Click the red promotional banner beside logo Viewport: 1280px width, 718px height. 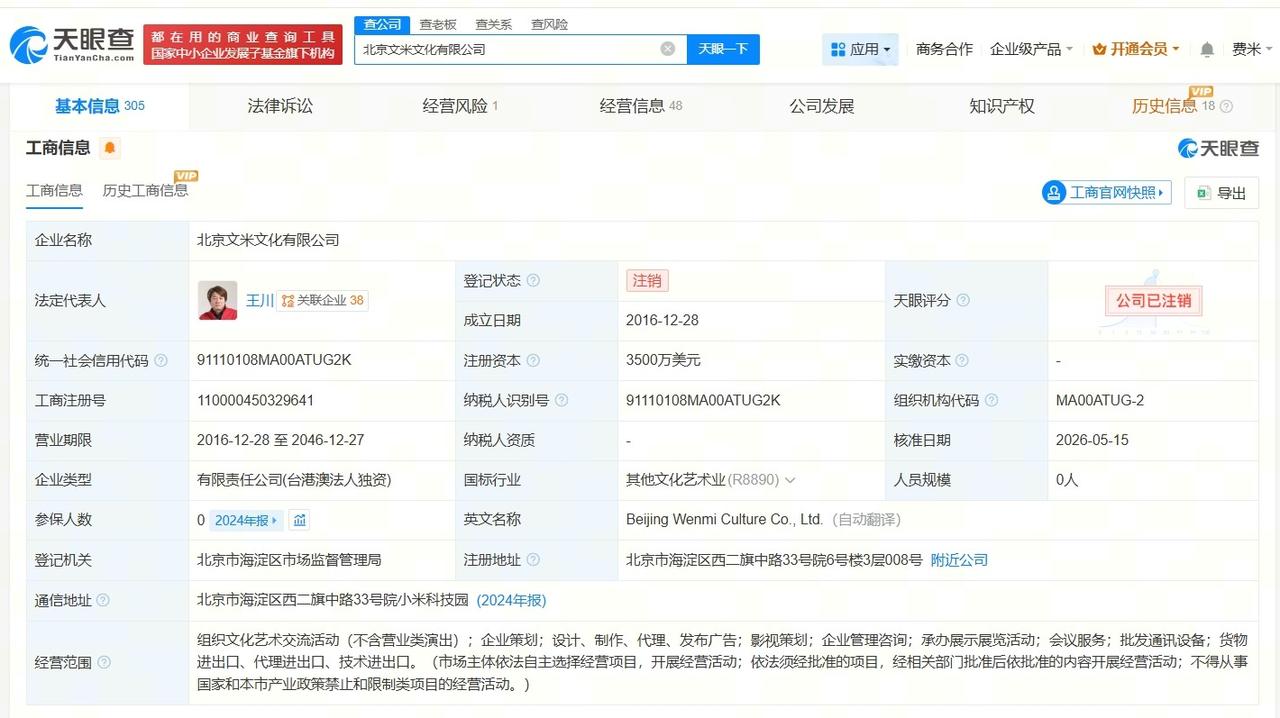(243, 45)
